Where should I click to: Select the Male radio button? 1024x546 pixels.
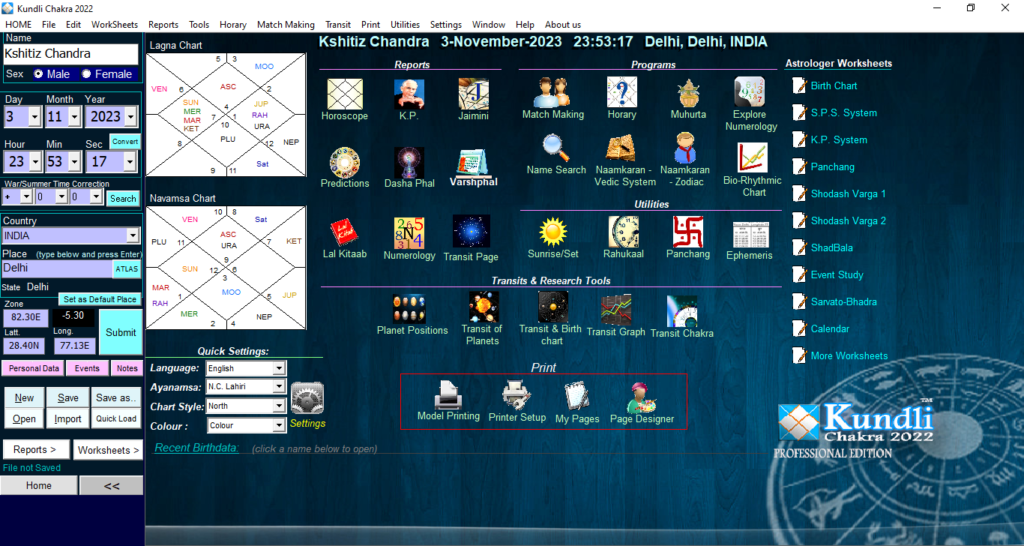click(39, 74)
